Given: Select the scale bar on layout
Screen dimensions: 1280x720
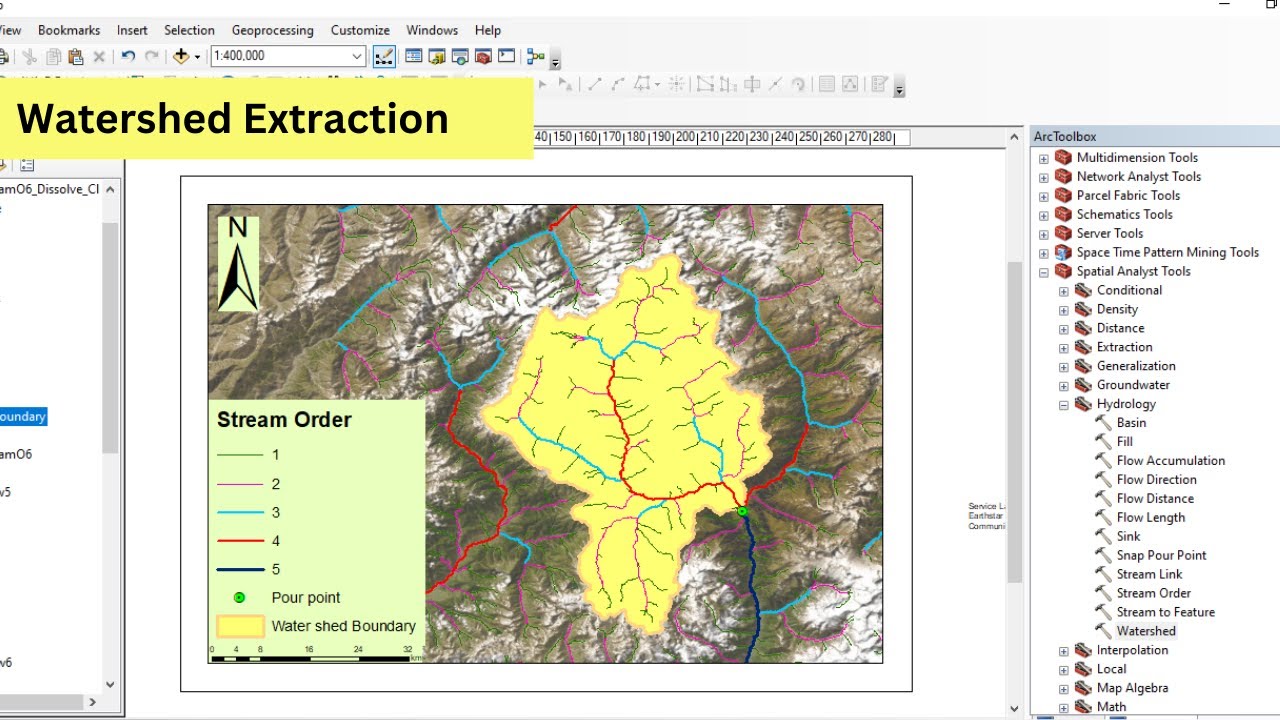Looking at the screenshot, I should coord(316,654).
